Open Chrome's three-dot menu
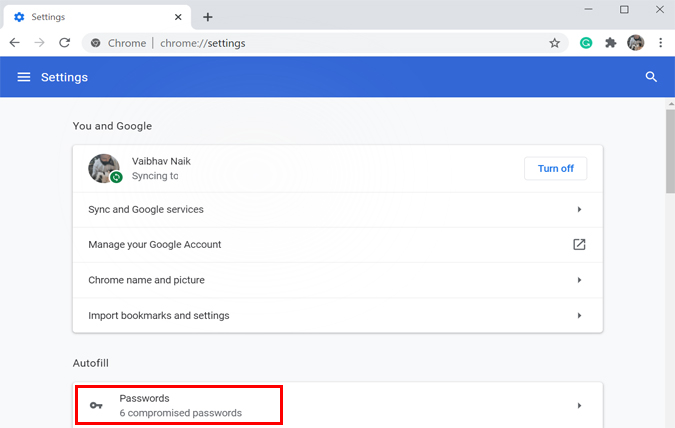675x428 pixels. [660, 43]
